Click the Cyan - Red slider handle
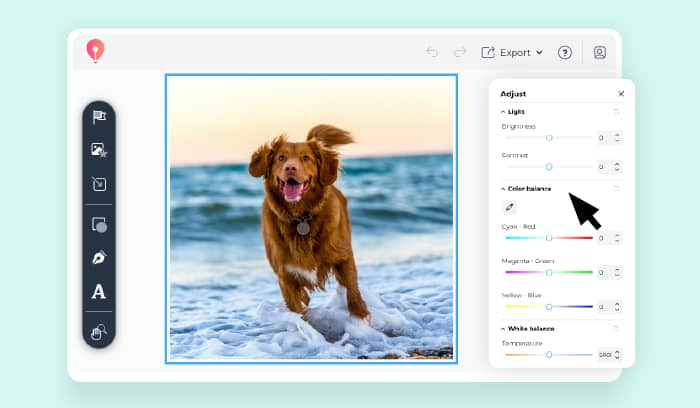This screenshot has width=700, height=408. [x=549, y=238]
